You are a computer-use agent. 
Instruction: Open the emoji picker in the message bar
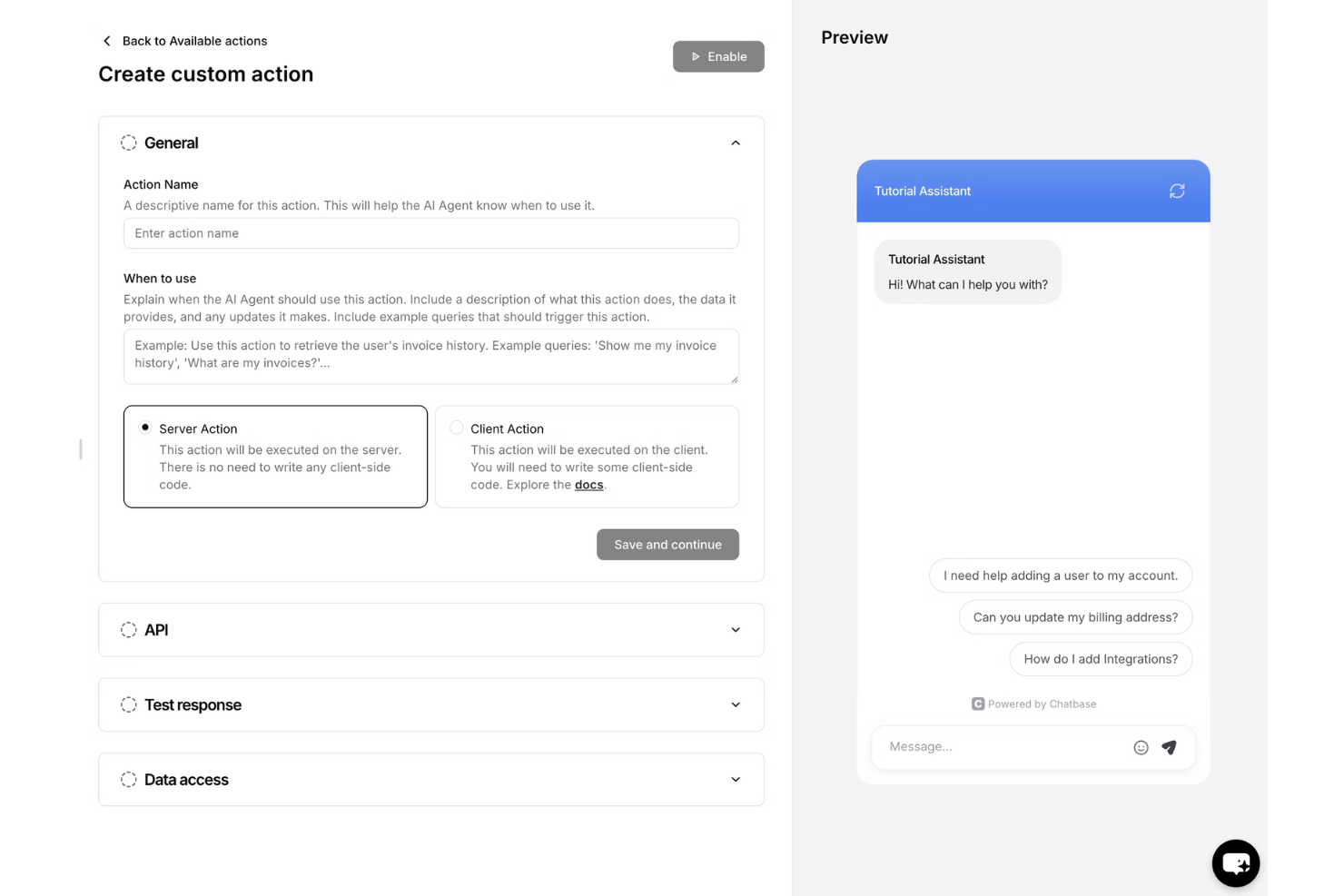click(1141, 747)
